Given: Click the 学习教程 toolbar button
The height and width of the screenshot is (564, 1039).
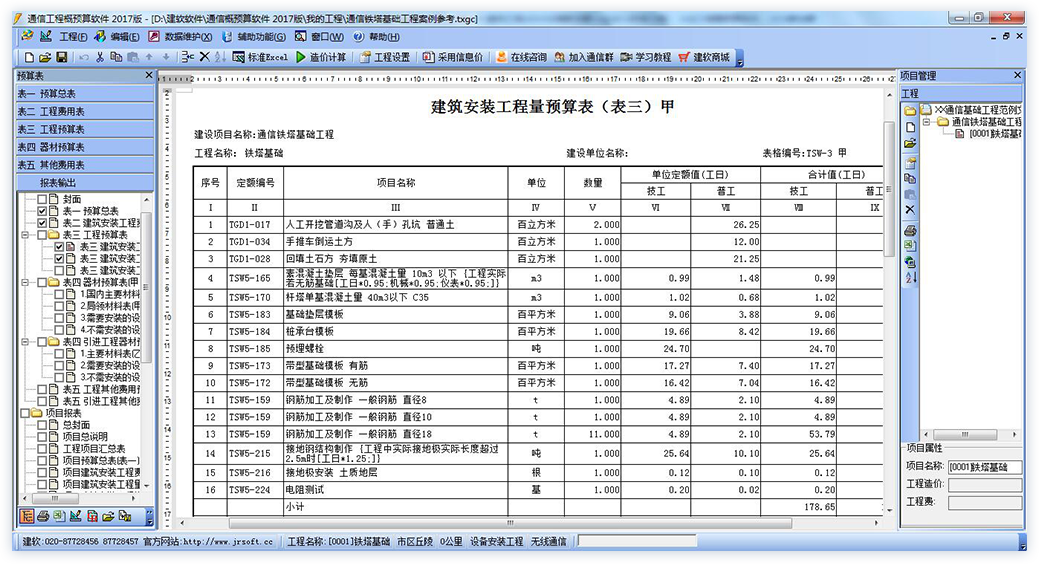Looking at the screenshot, I should tap(646, 58).
